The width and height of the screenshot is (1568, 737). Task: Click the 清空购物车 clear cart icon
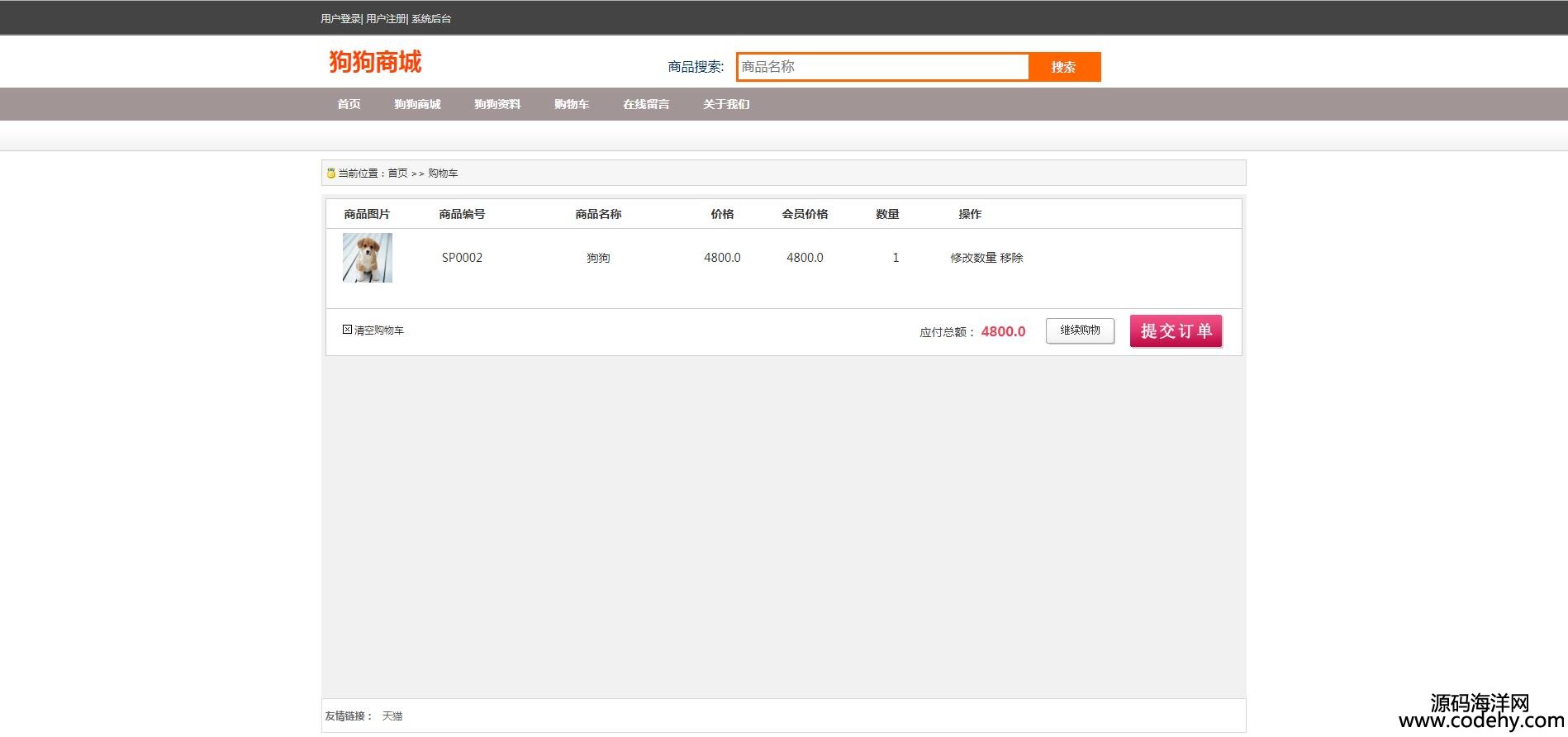347,330
